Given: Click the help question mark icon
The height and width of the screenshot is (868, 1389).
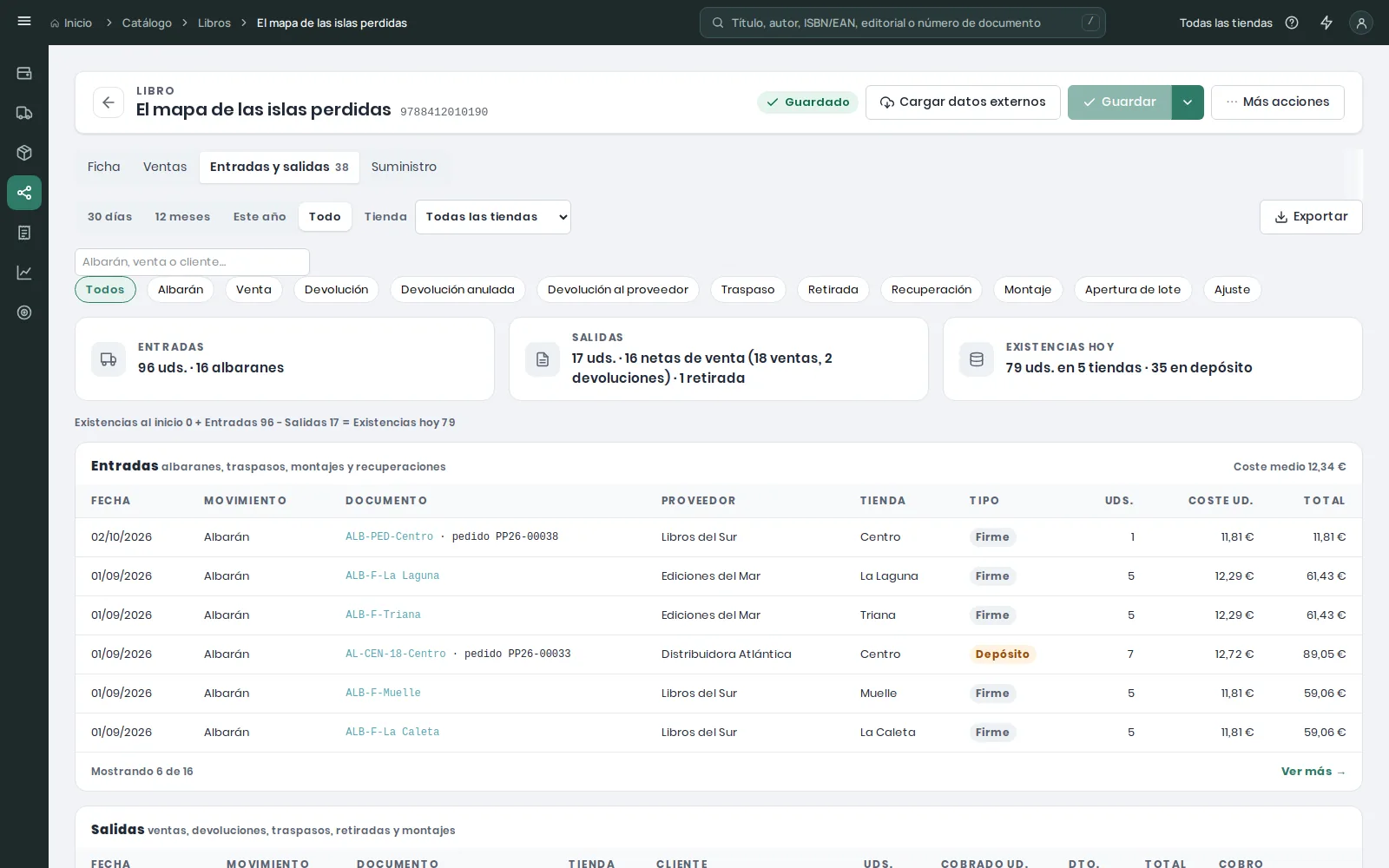Looking at the screenshot, I should [x=1292, y=23].
